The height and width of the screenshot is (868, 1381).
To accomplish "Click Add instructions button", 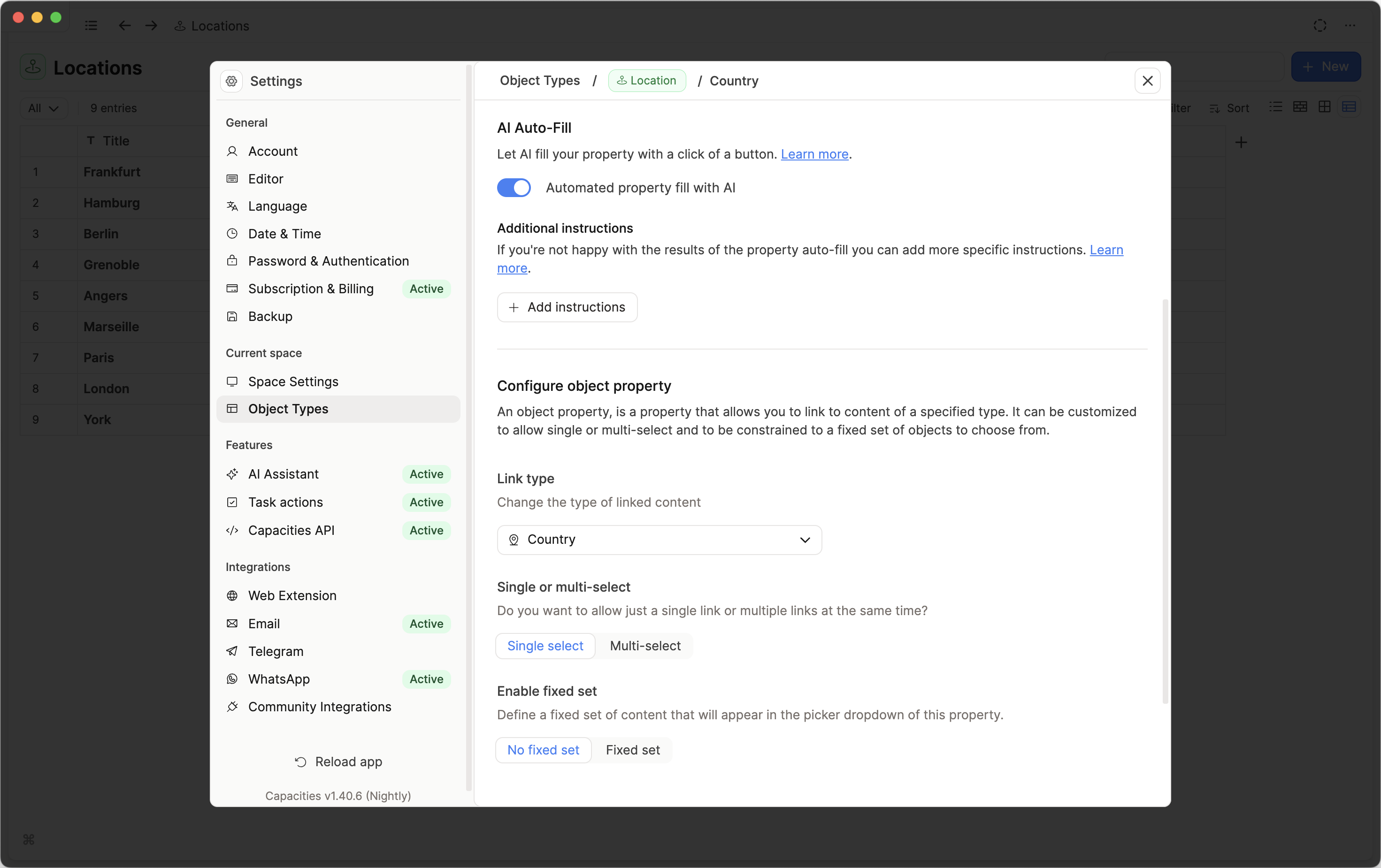I will (x=567, y=307).
